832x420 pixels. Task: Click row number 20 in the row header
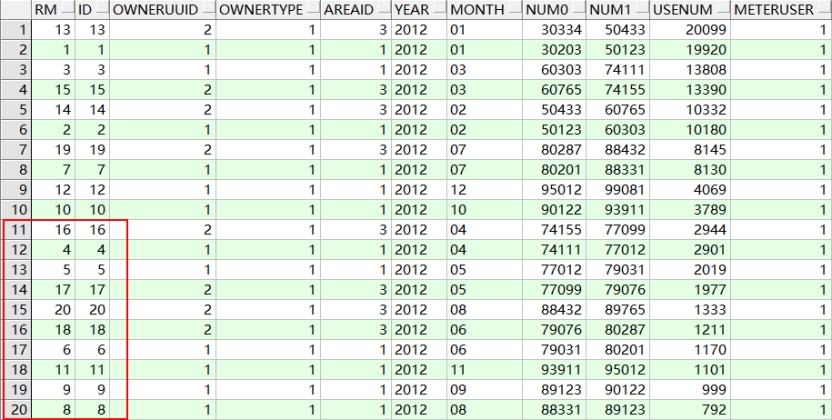[x=15, y=409]
